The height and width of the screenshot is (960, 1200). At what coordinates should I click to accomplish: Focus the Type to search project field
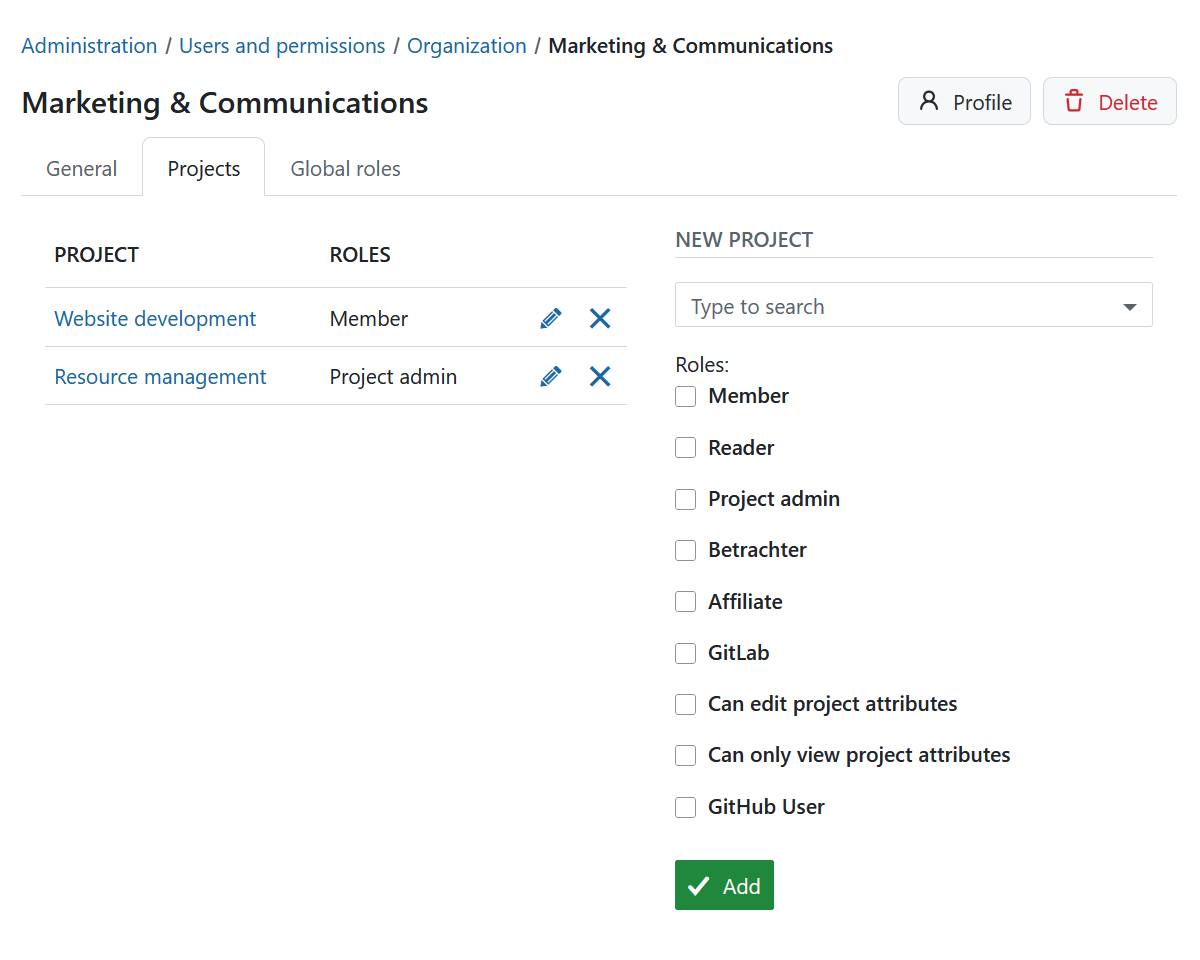pos(914,305)
